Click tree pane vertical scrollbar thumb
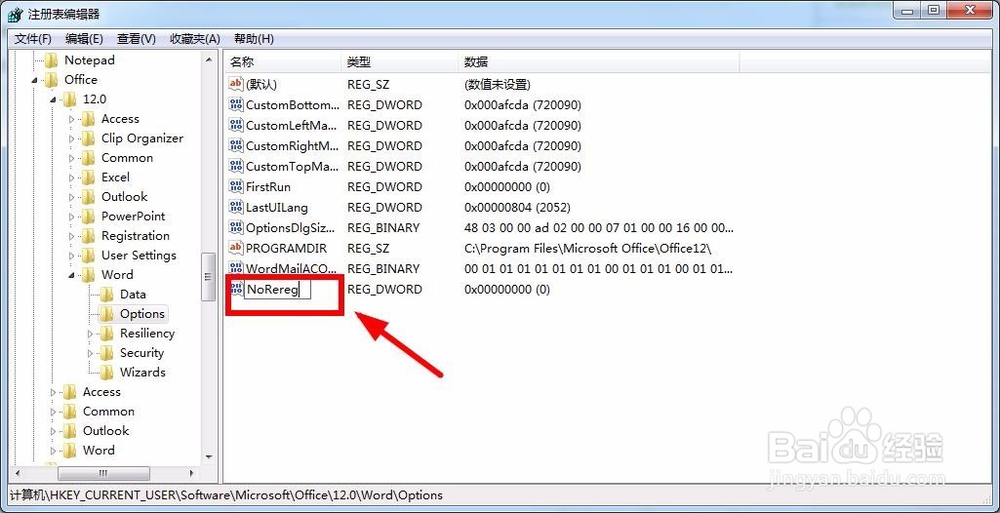 pos(209,276)
